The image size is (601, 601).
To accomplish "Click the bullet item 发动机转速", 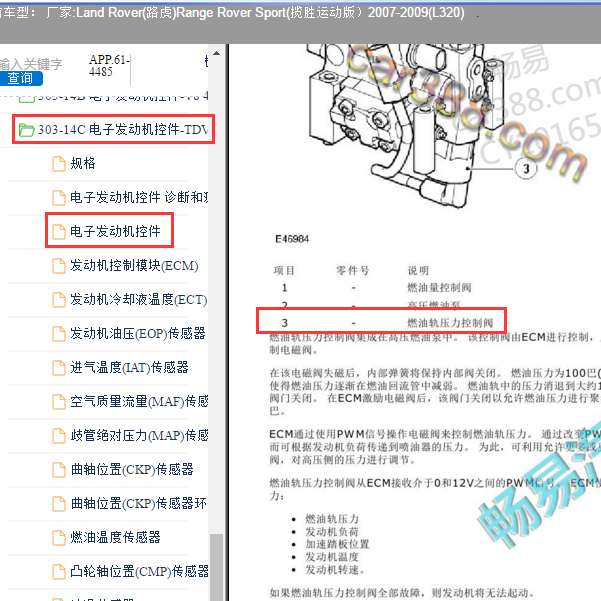I will (x=335, y=570).
